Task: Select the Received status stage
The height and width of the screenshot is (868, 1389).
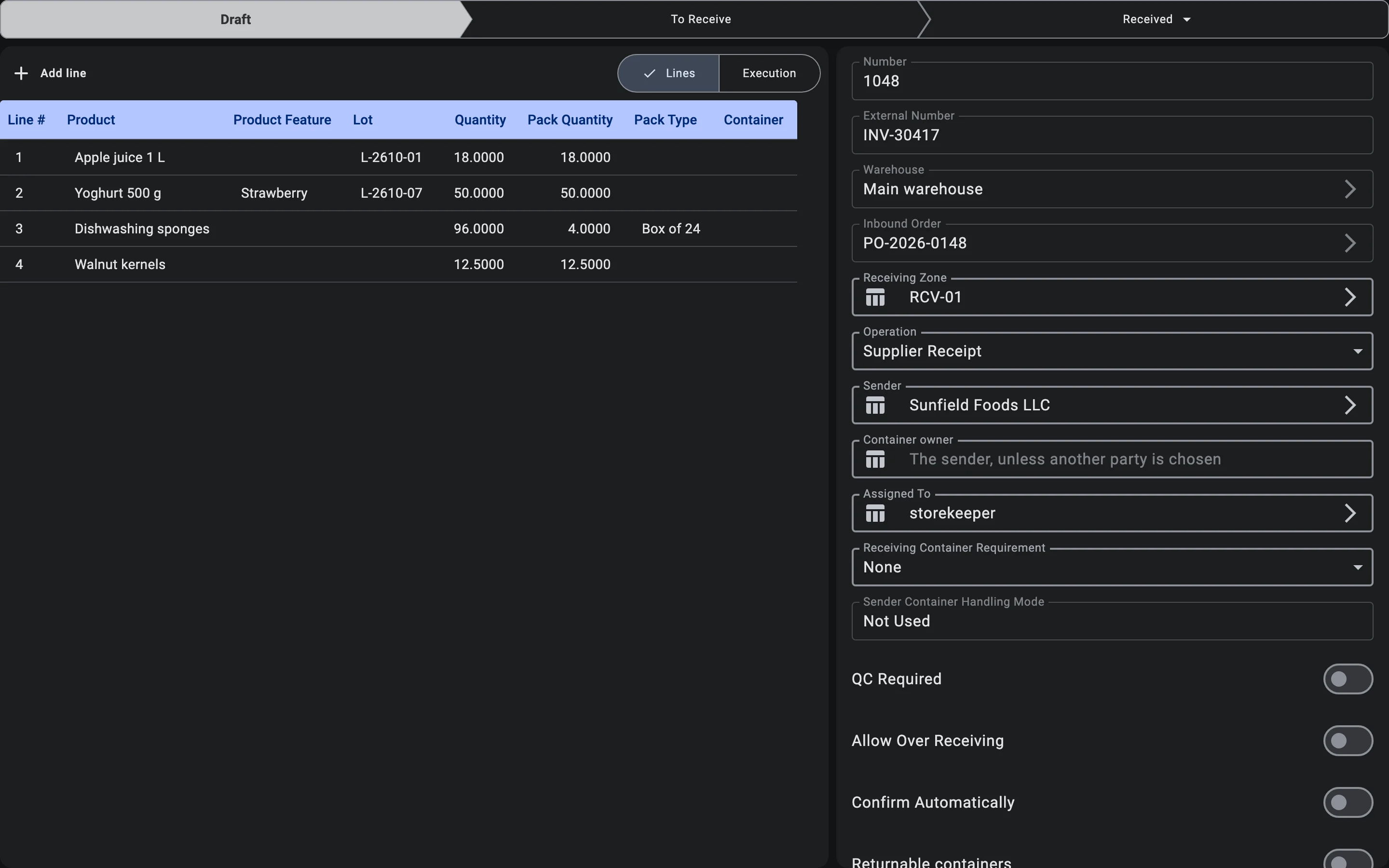Action: 1154,19
